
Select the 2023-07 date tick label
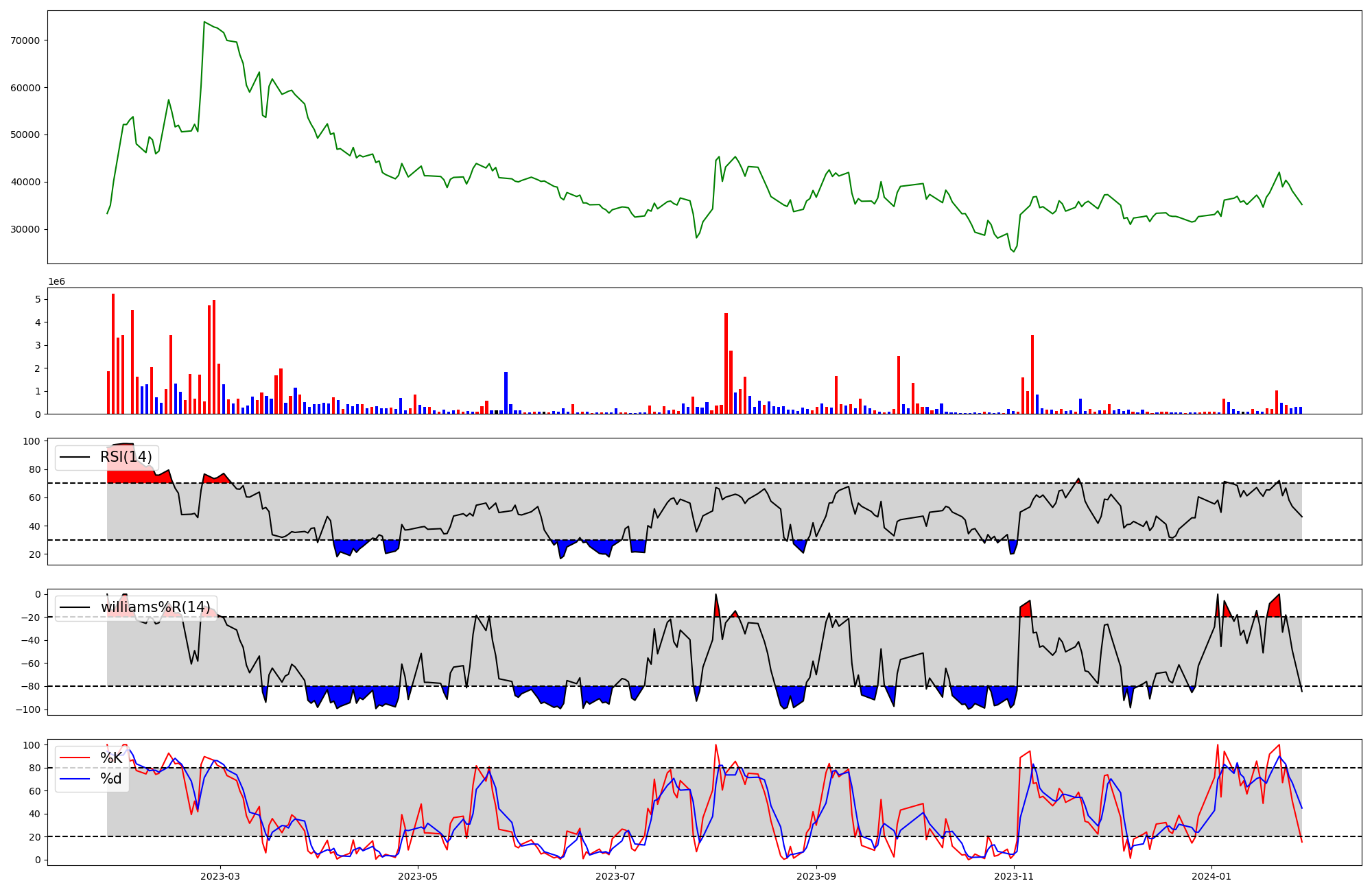(615, 876)
